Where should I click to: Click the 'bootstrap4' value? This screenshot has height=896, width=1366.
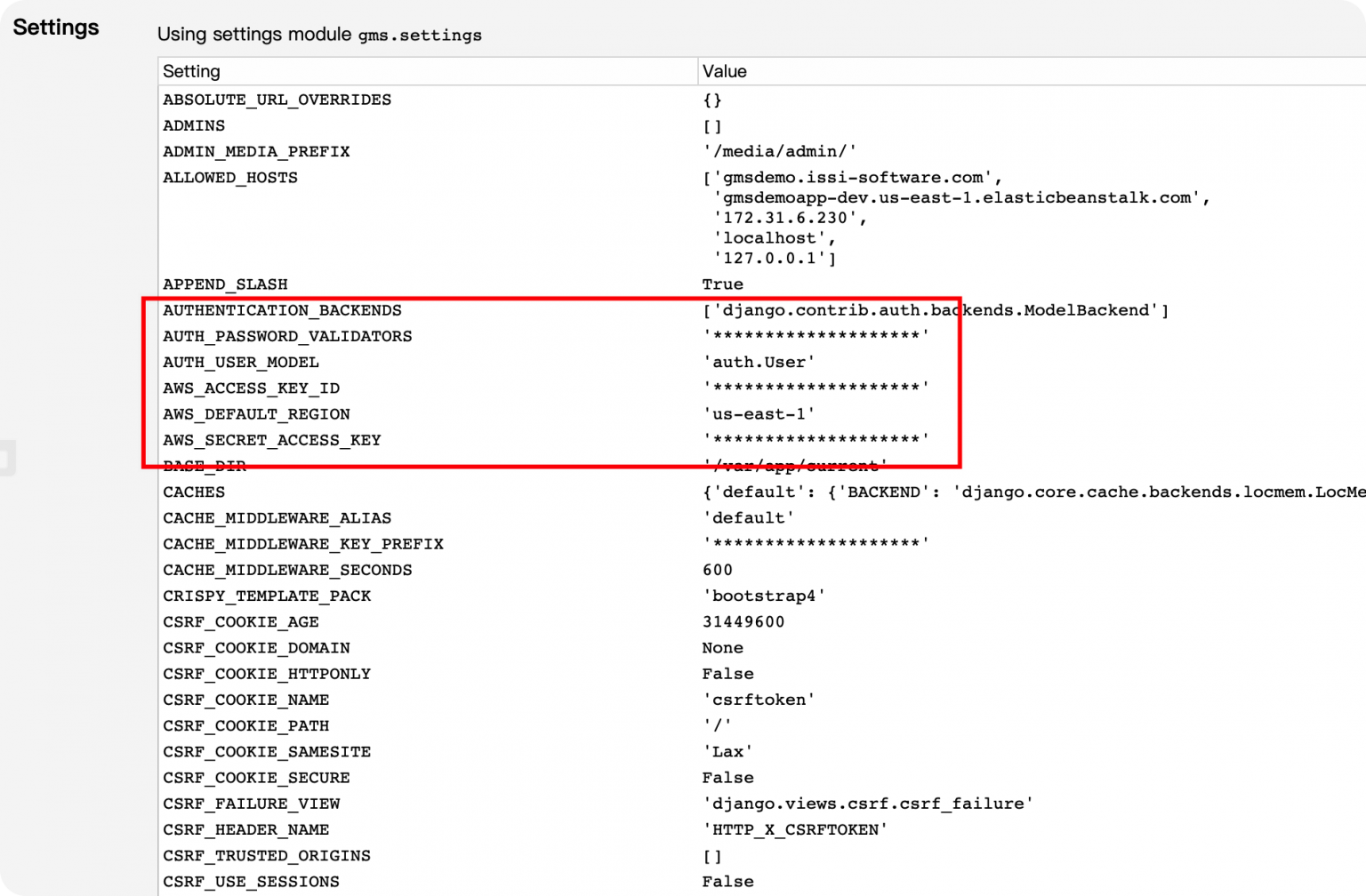click(x=764, y=596)
